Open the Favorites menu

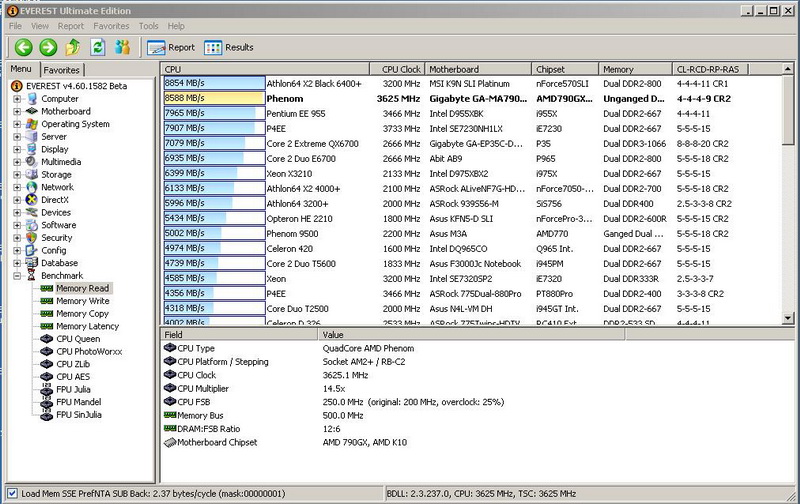pos(111,26)
